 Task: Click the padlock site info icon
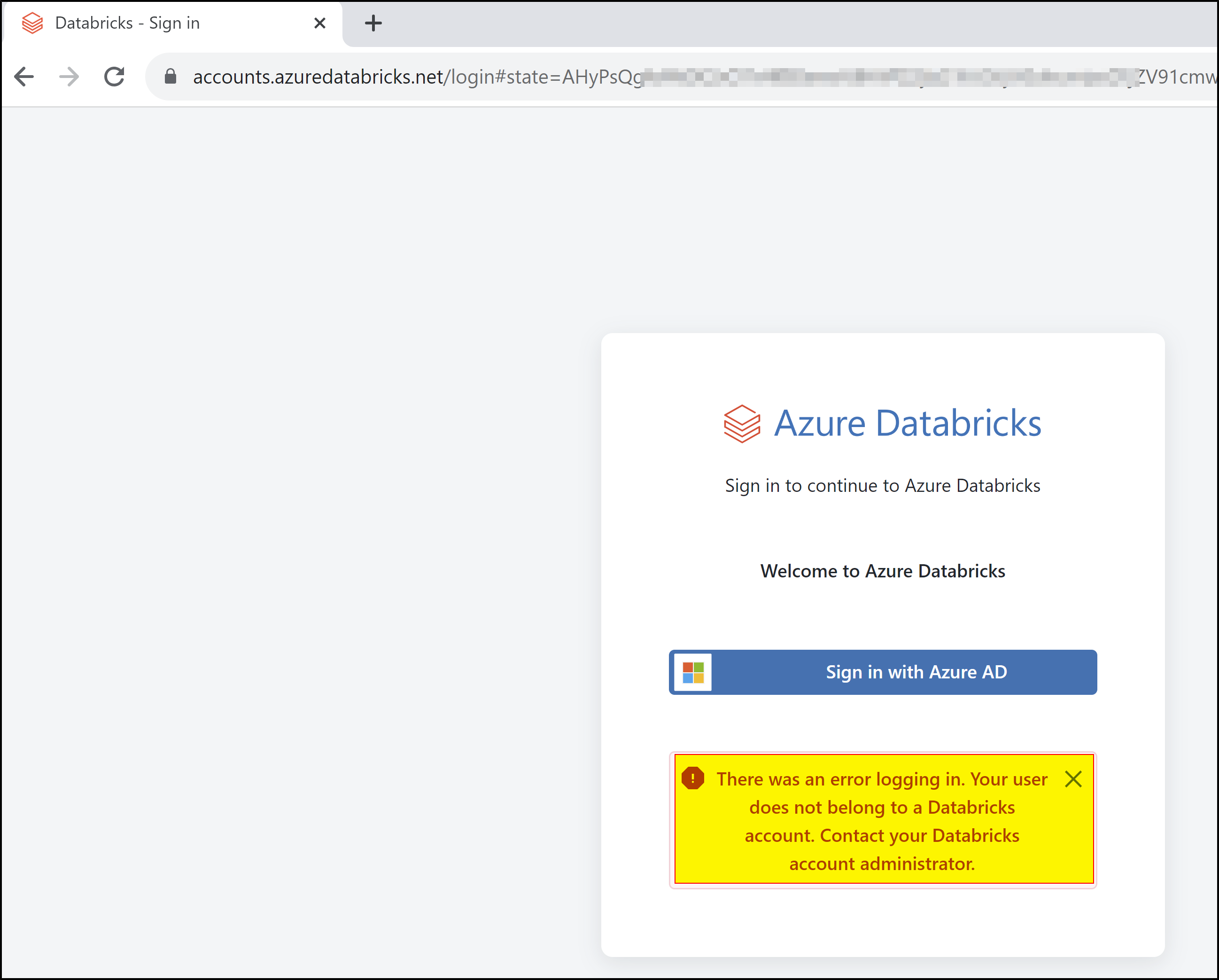click(170, 76)
